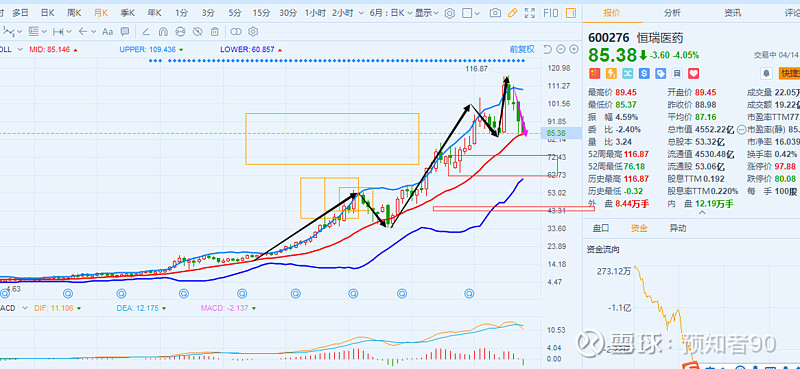Click the China flag market icon

(x=594, y=73)
